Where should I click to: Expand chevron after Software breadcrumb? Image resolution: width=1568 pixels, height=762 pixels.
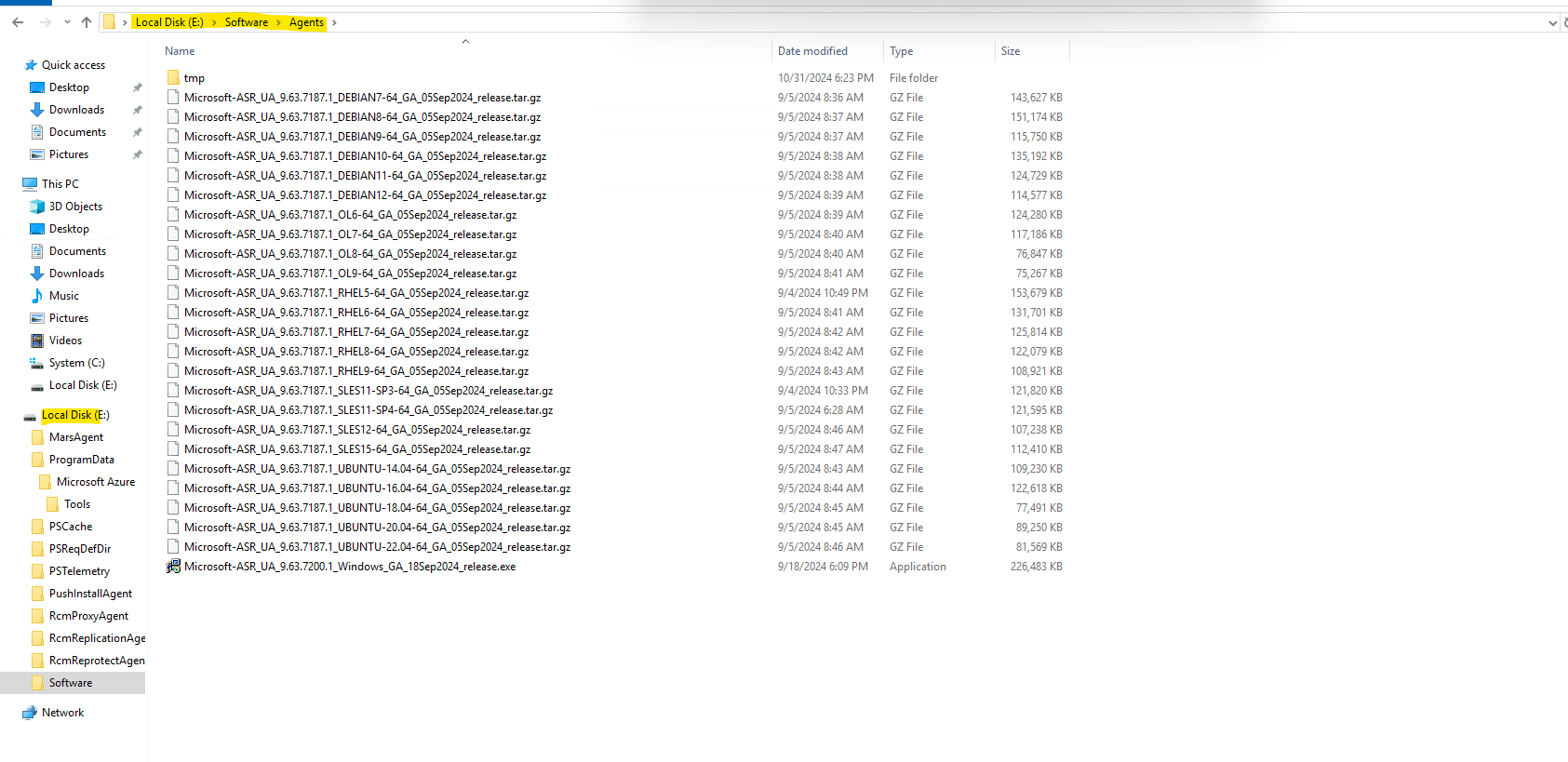[278, 22]
